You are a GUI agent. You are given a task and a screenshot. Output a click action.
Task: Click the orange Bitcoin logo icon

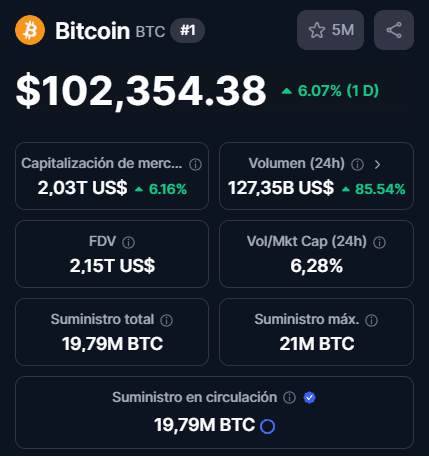[x=30, y=30]
